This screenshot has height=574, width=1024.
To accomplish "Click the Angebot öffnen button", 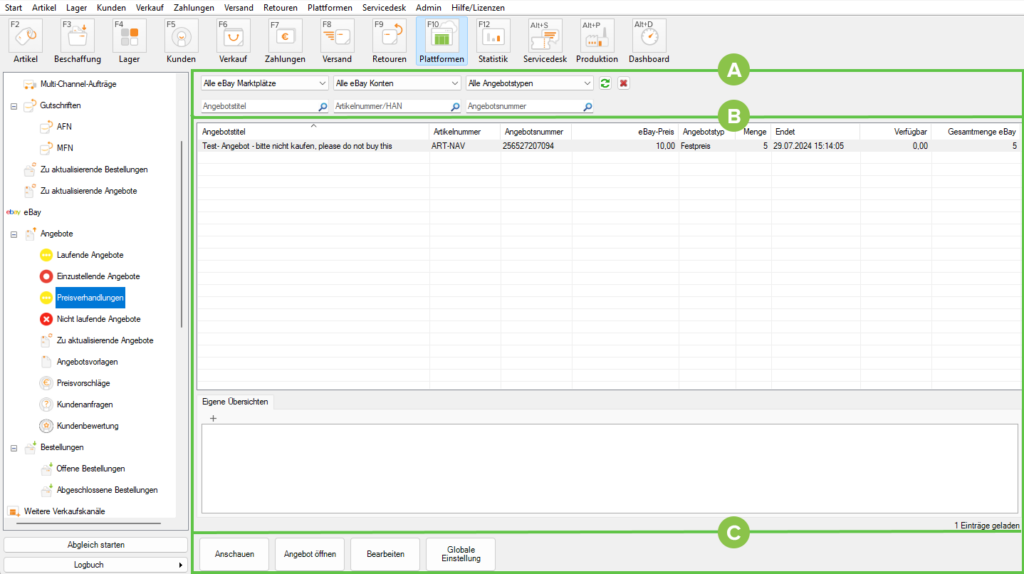I will click(309, 553).
